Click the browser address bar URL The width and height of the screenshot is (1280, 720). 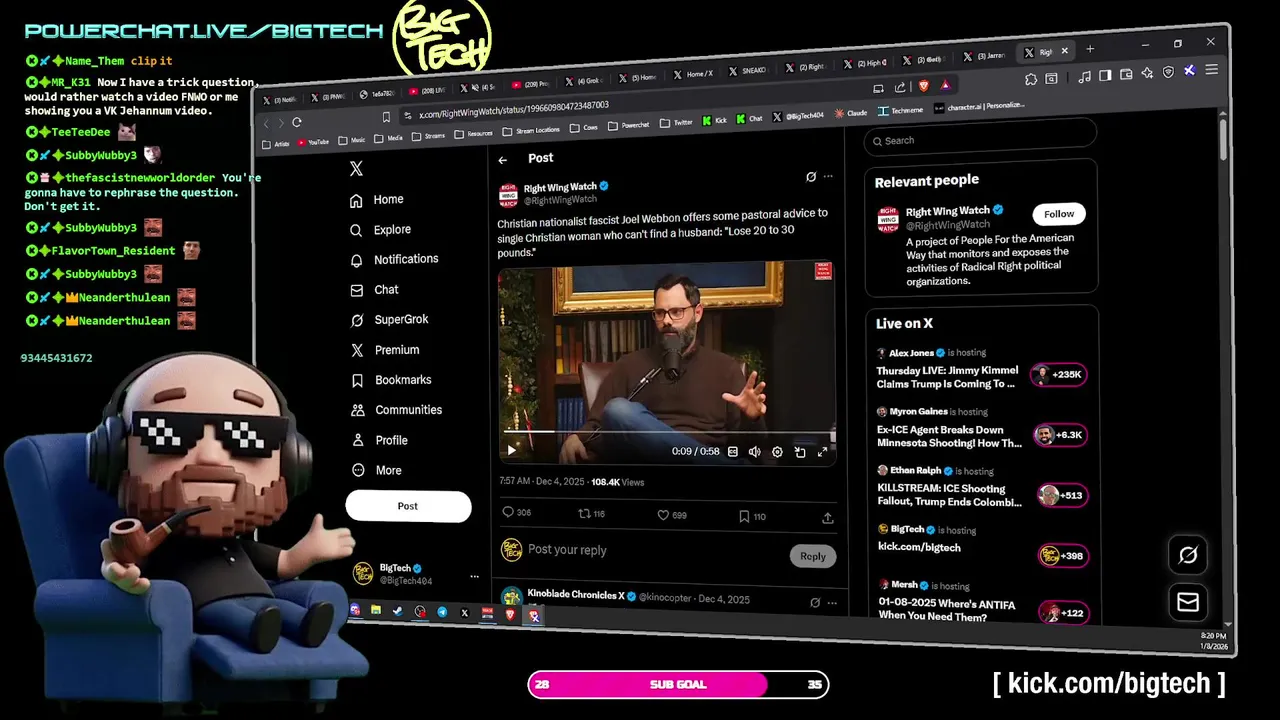point(514,108)
